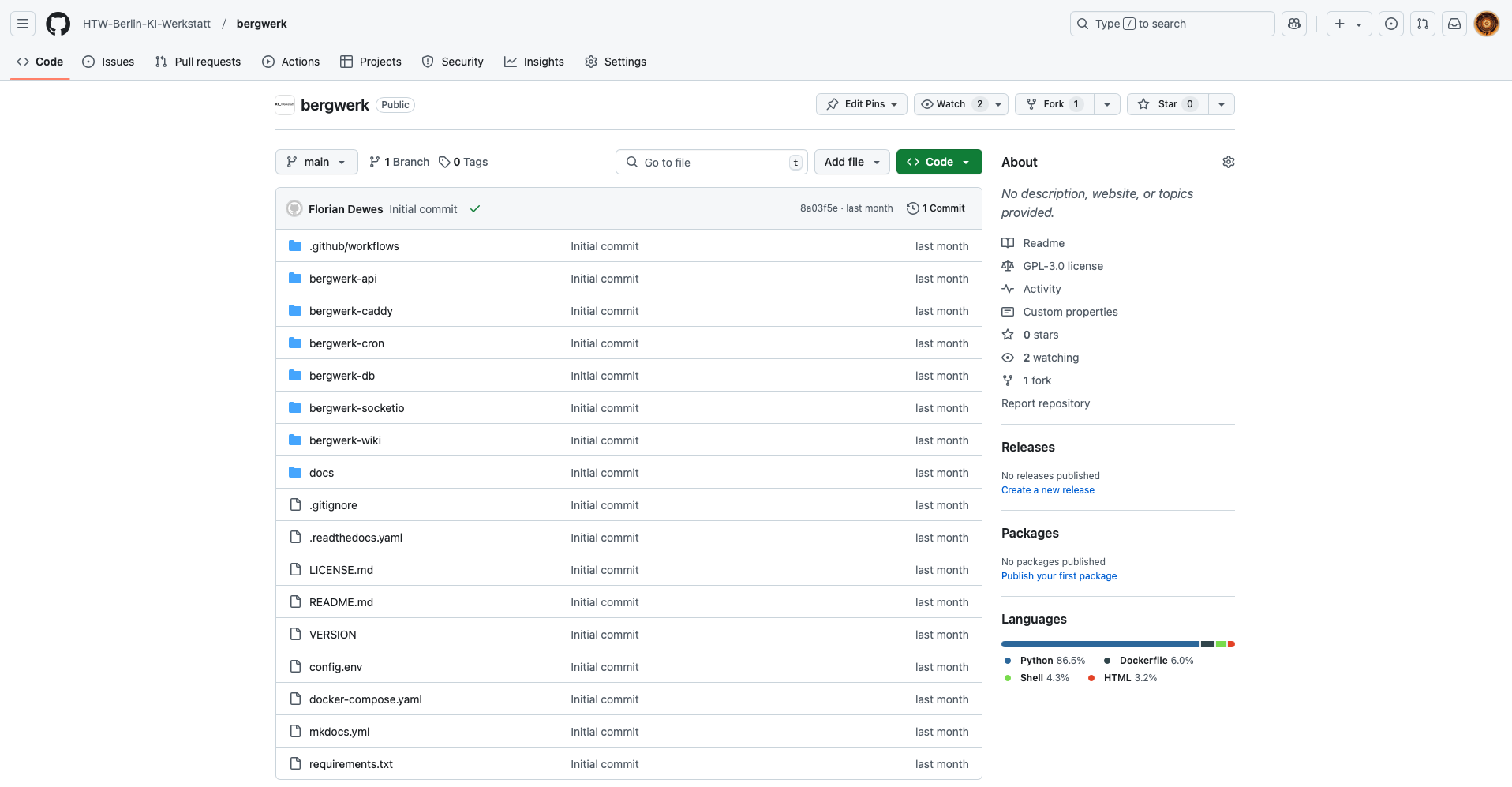
Task: Switch to the Insights tab
Action: (534, 62)
